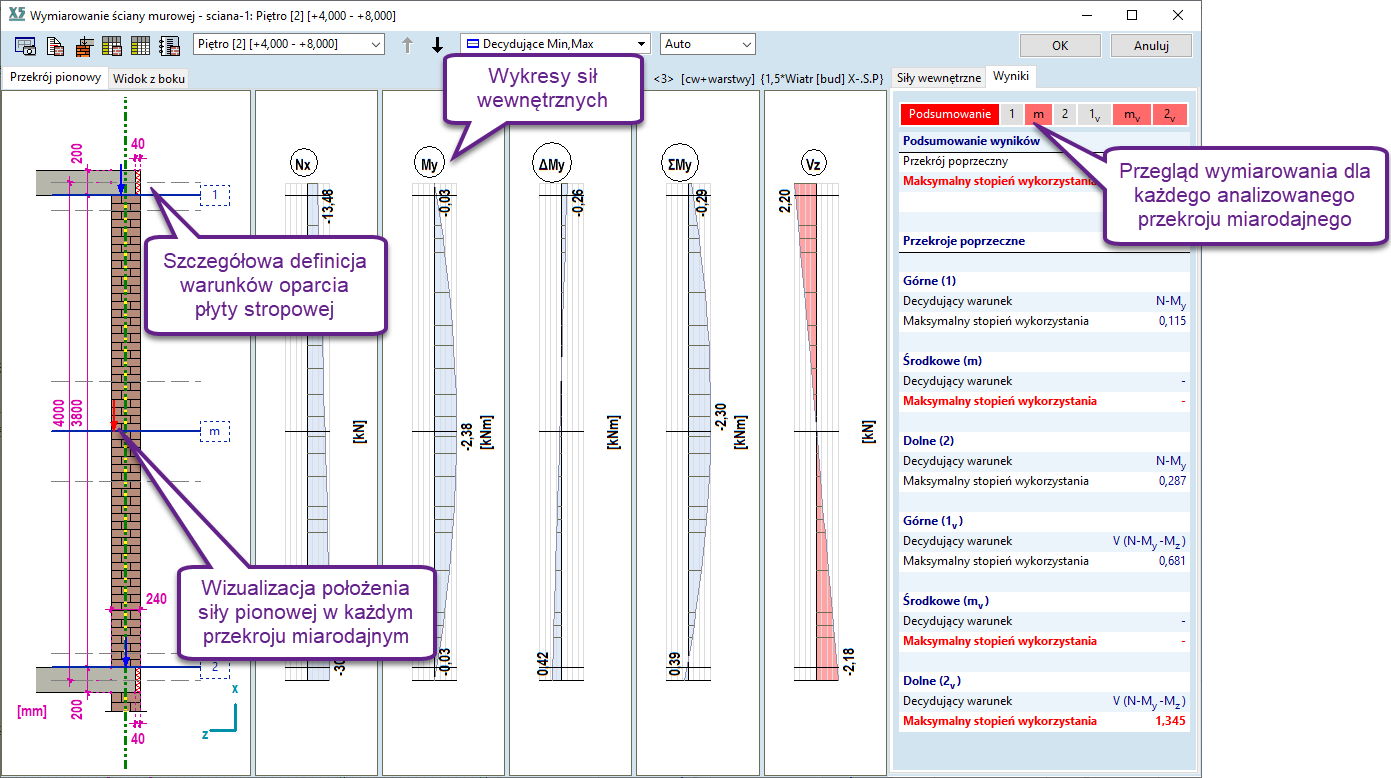Select the '2v' cross-section result button
Image resolution: width=1391 pixels, height=778 pixels.
(1170, 114)
